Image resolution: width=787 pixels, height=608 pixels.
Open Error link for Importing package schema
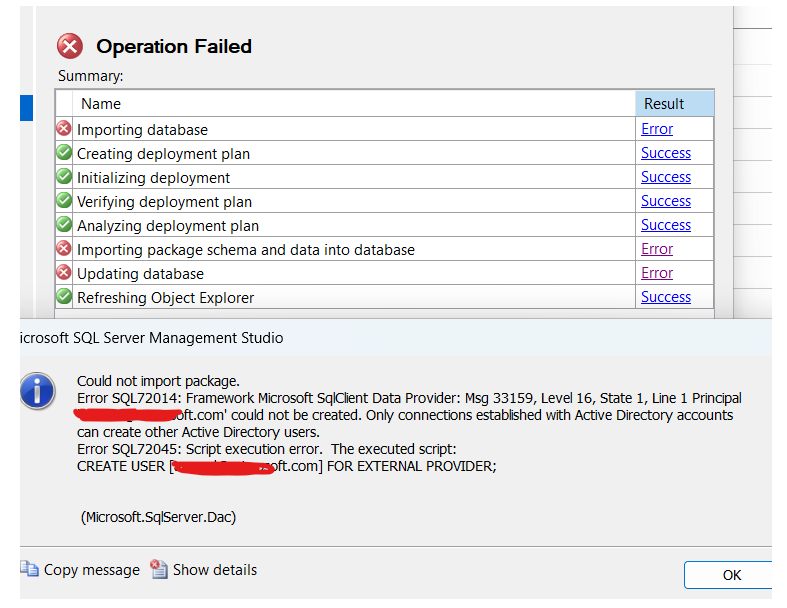(x=657, y=249)
